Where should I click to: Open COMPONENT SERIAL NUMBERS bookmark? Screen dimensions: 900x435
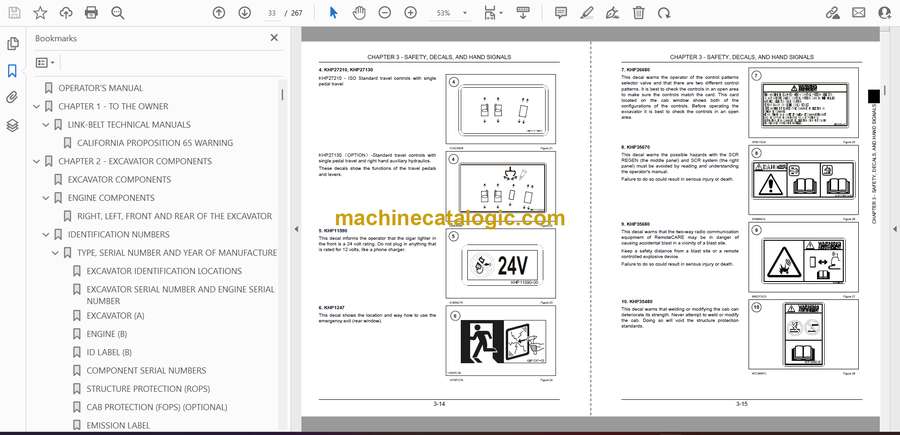[x=146, y=371]
